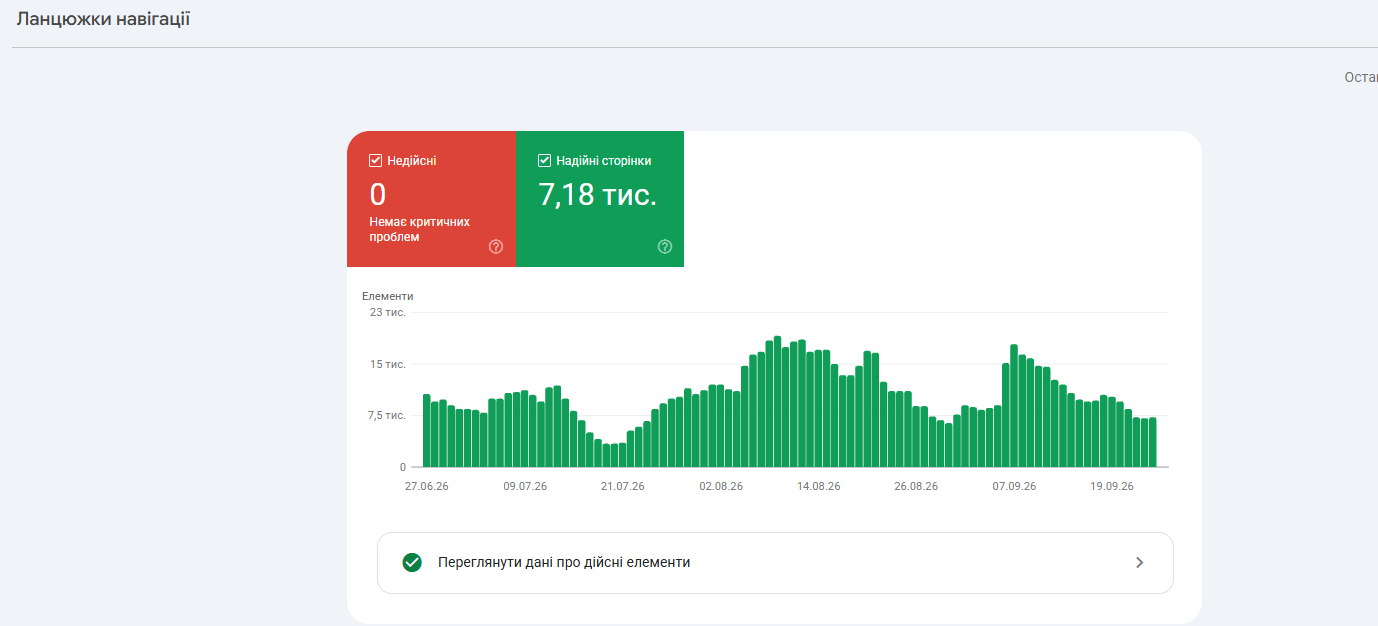Select the red Недійсні 0 card

tap(431, 199)
